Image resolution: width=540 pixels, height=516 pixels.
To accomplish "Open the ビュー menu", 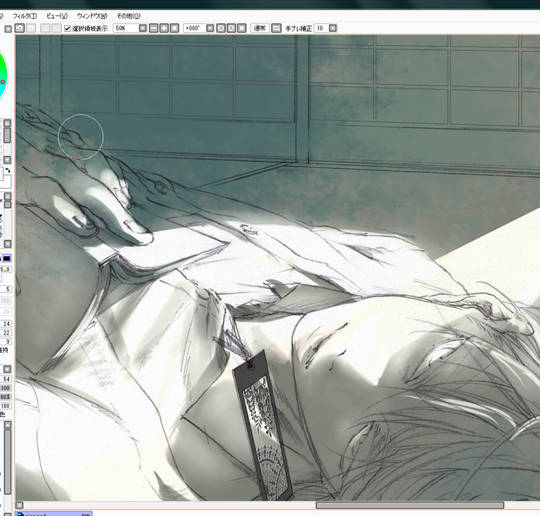I will [57, 16].
